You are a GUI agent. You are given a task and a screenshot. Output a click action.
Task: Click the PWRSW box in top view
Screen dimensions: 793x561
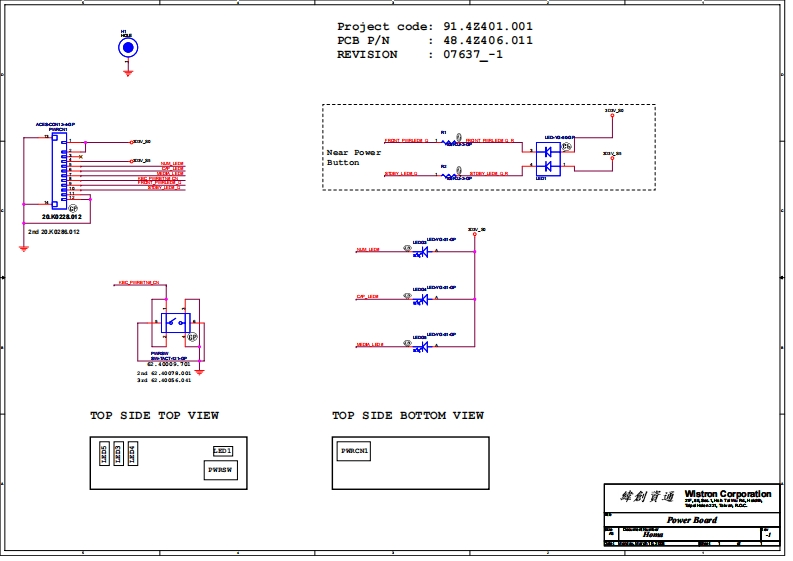click(219, 468)
